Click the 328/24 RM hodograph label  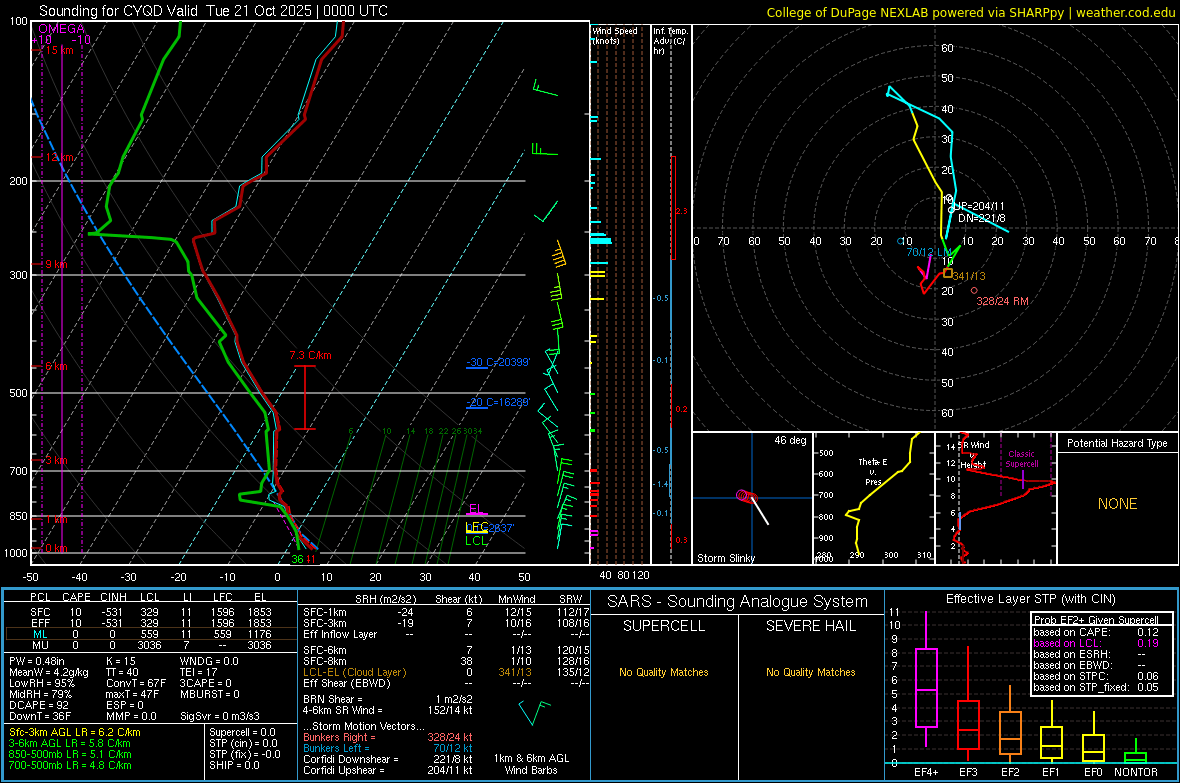click(x=1002, y=301)
